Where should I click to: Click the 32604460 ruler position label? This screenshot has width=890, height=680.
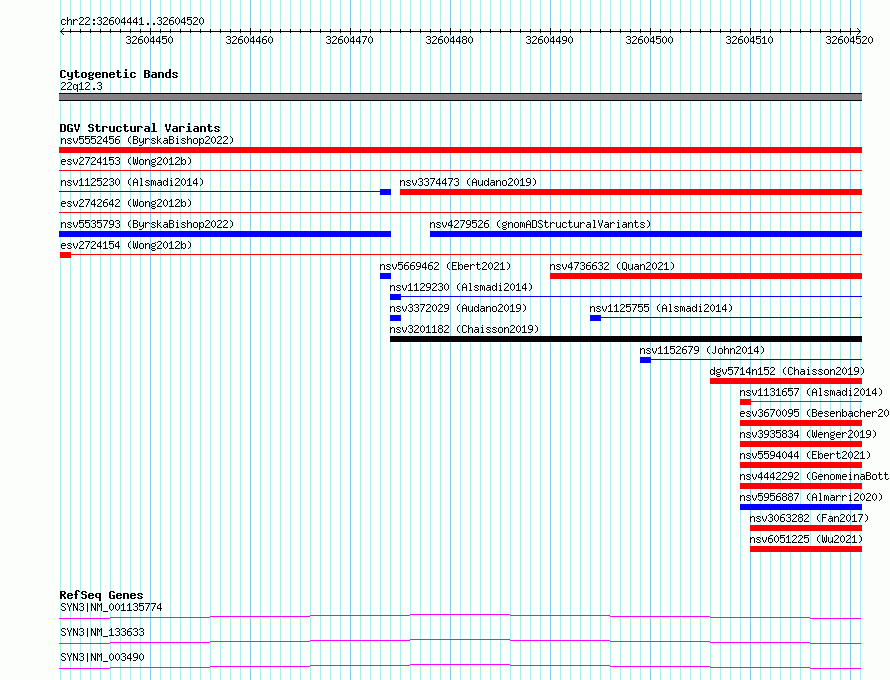(x=249, y=40)
